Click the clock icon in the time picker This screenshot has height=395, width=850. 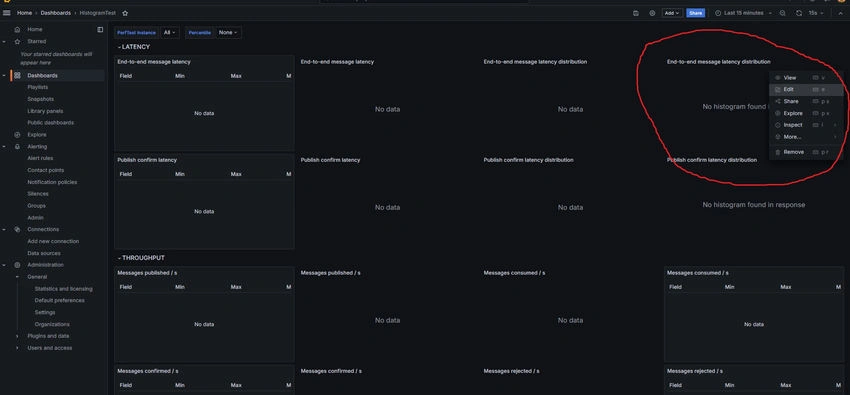[x=718, y=13]
